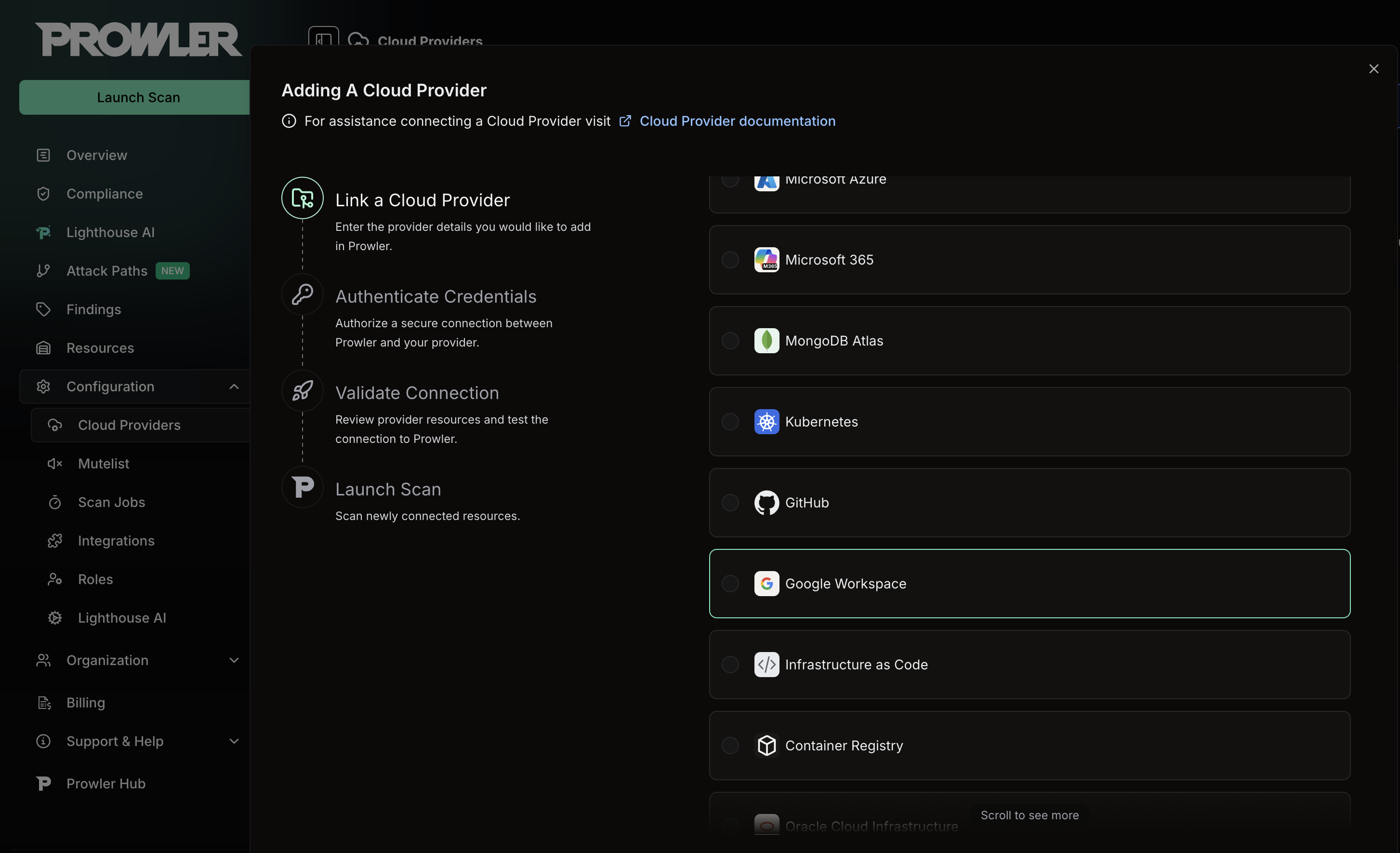Select the Google Workspace provider radio button

(731, 584)
